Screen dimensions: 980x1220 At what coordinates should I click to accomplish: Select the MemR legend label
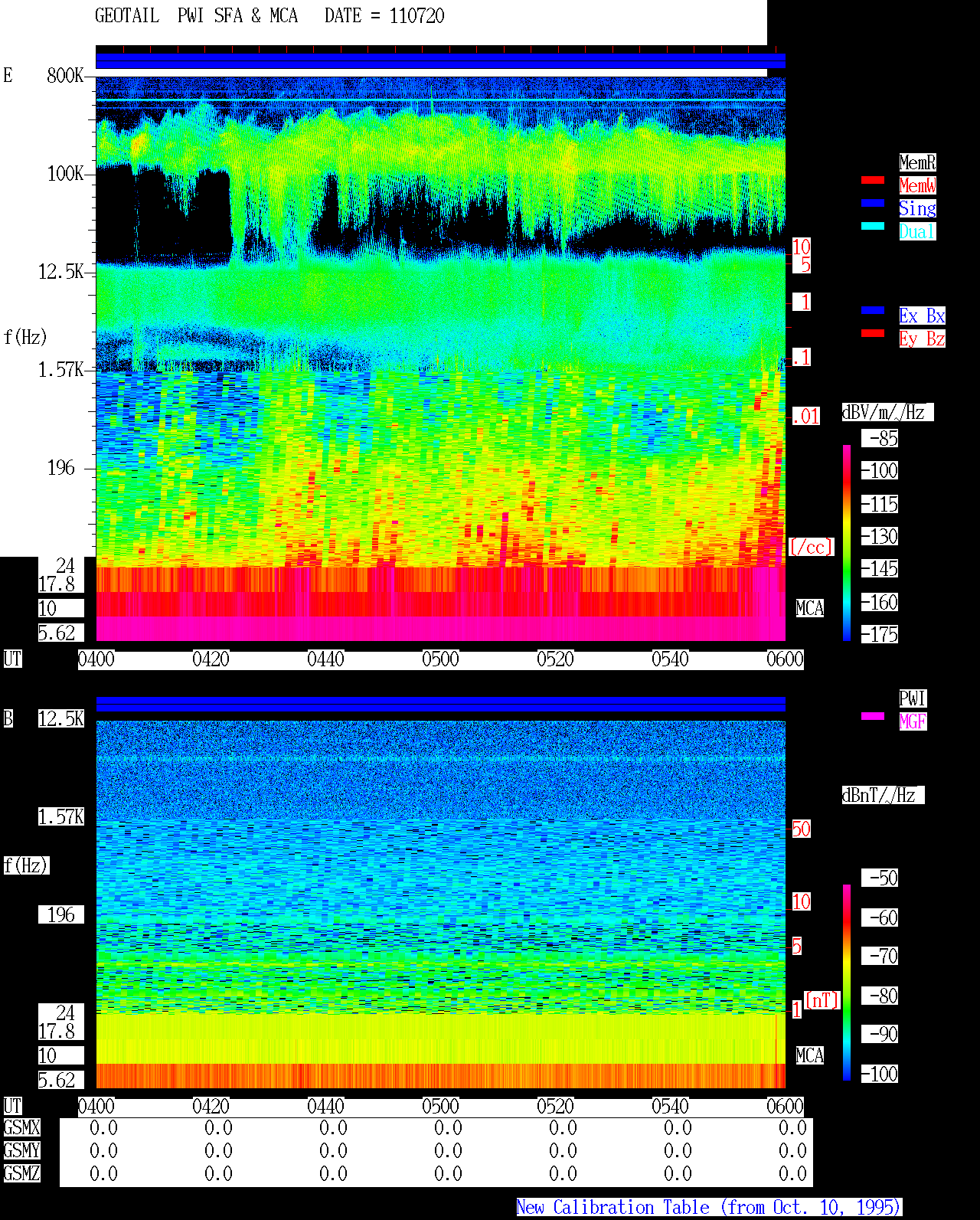pos(917,162)
